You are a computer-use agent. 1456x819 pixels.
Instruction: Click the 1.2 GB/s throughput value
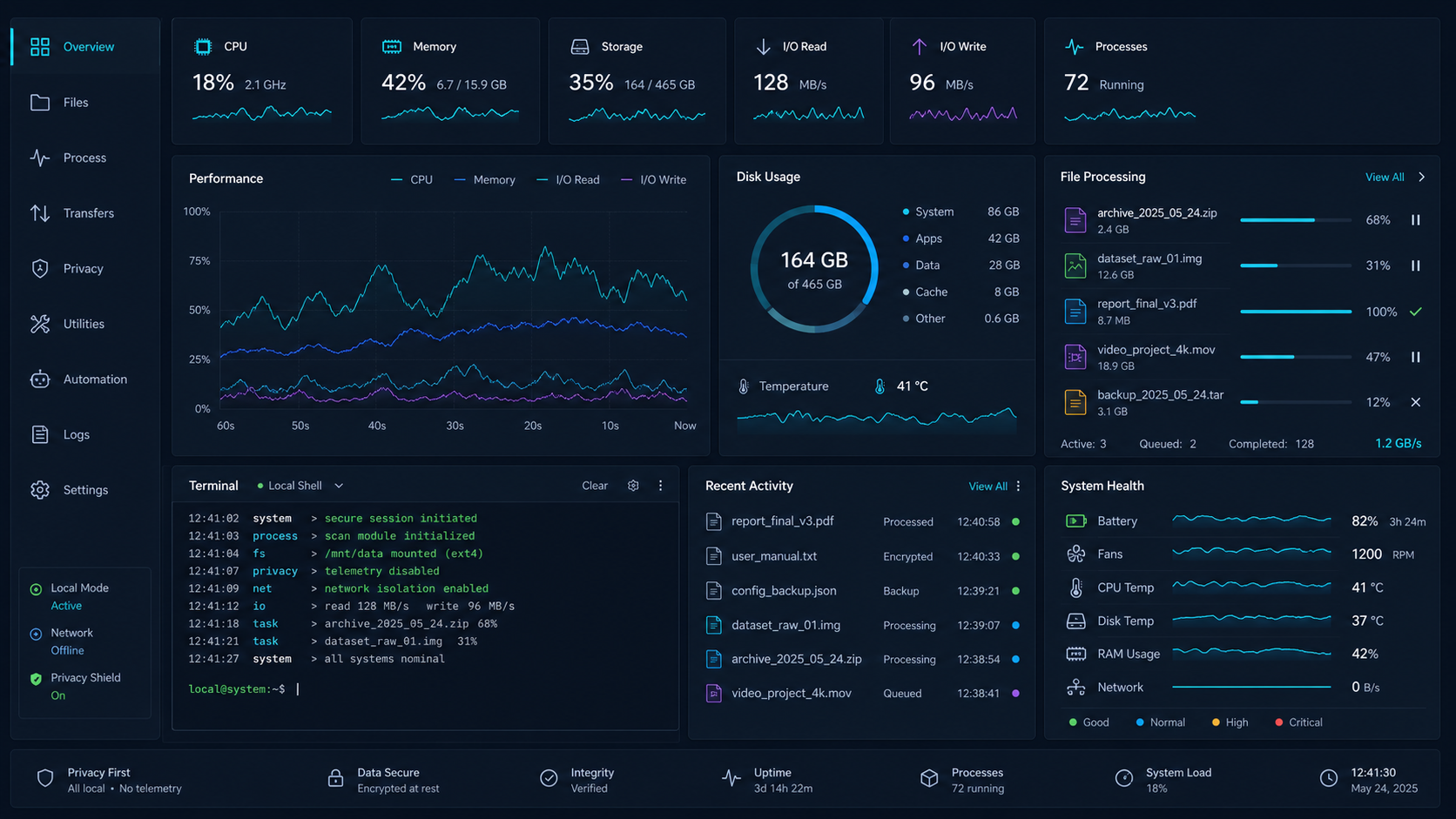coord(1399,444)
